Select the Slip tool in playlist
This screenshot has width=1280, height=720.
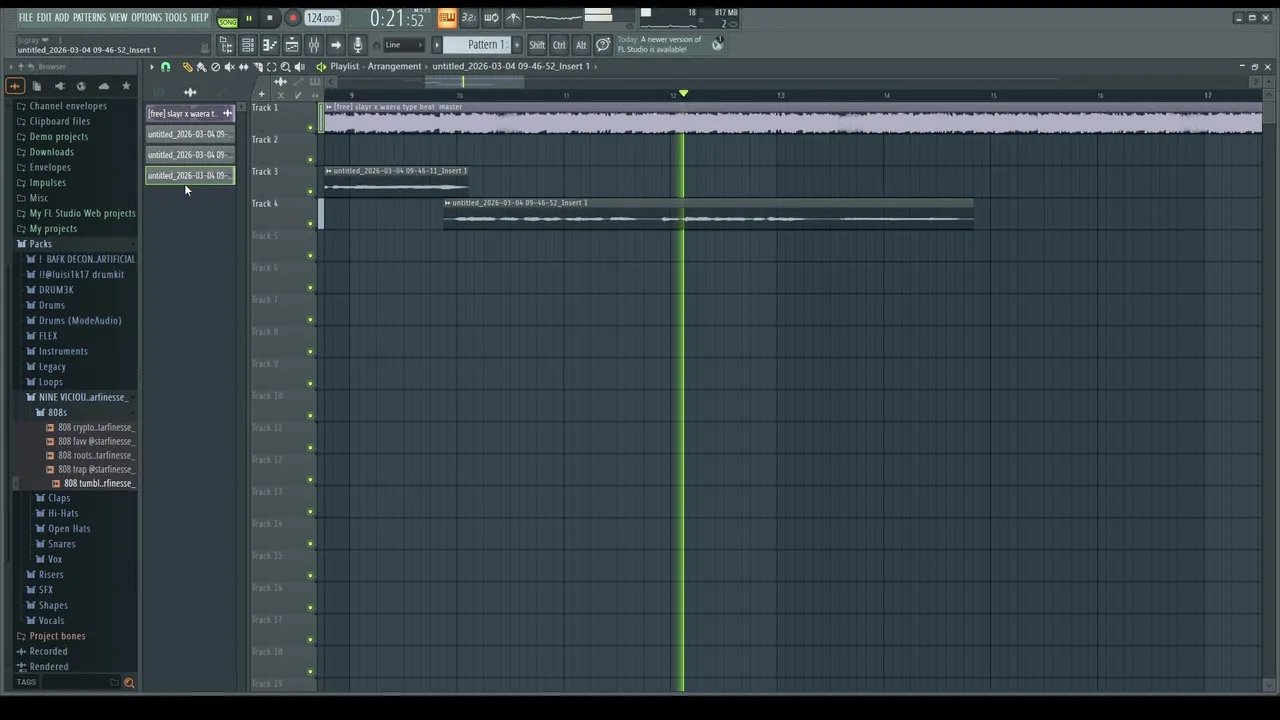tap(243, 67)
